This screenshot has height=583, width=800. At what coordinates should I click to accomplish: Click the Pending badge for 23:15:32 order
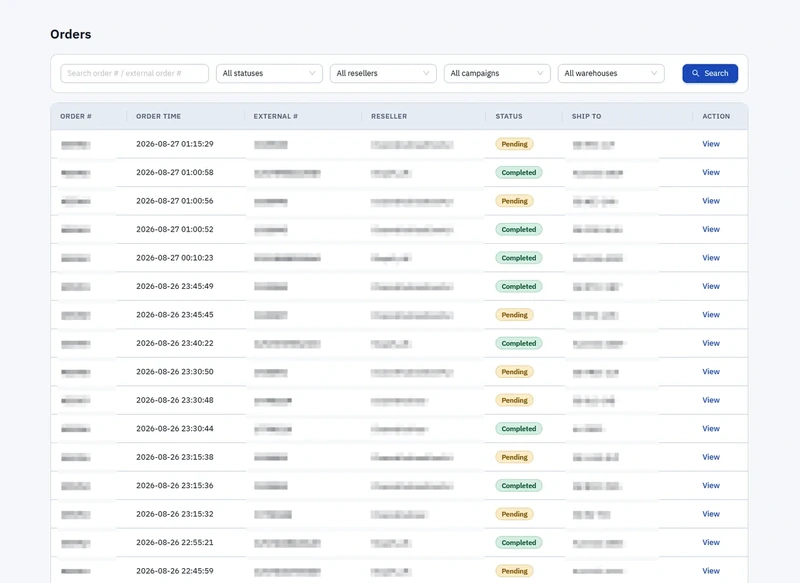point(514,515)
